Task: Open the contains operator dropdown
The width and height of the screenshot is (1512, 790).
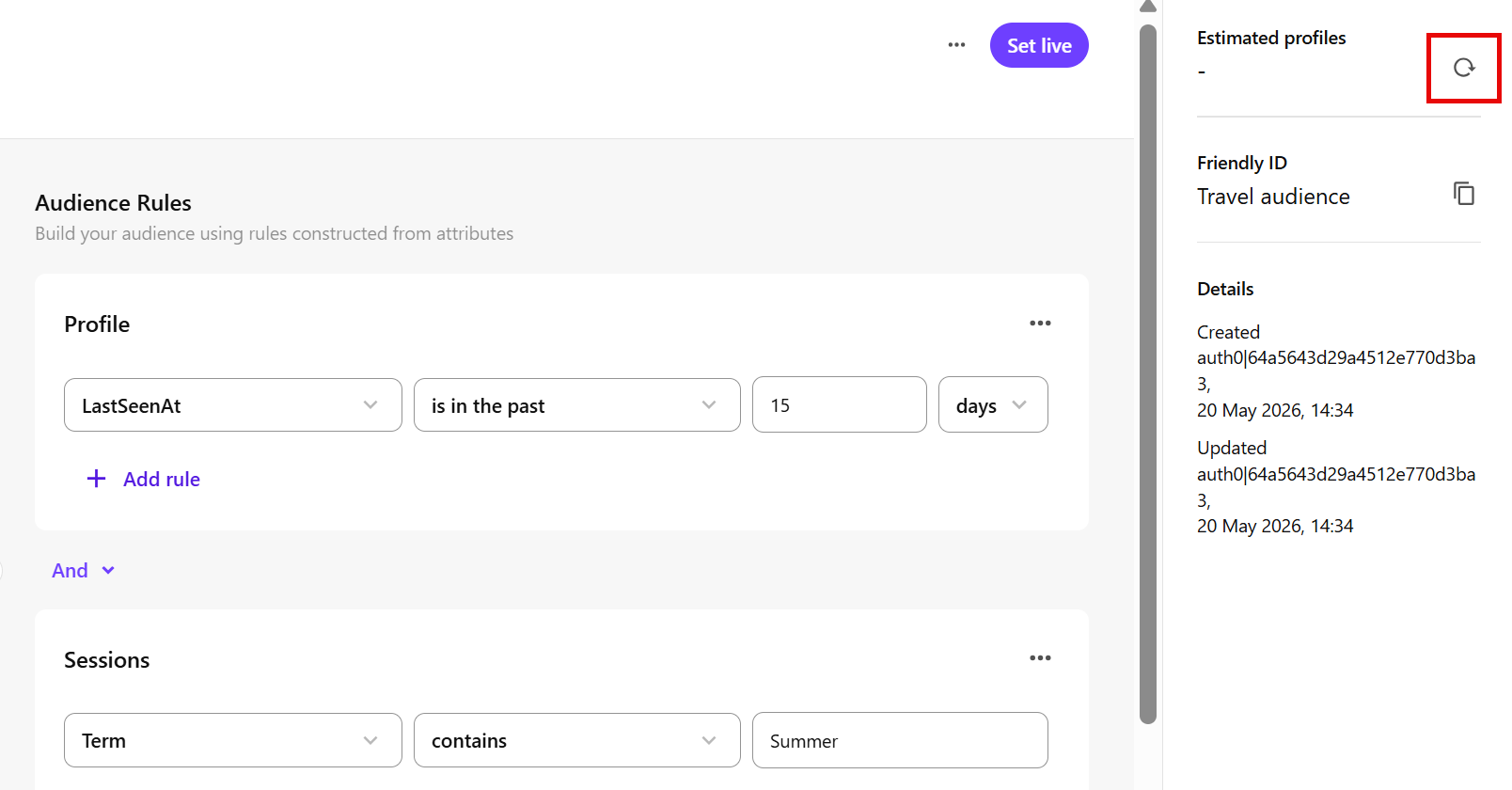Action: (577, 740)
